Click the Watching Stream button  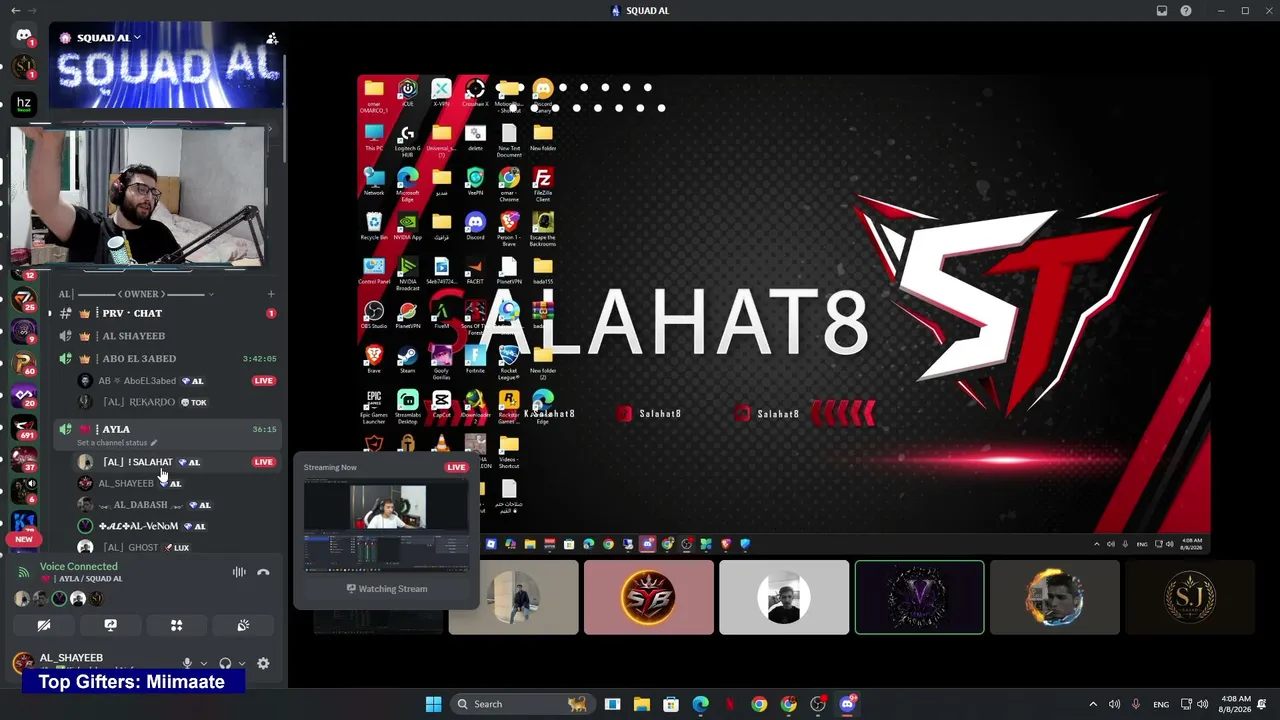click(386, 589)
